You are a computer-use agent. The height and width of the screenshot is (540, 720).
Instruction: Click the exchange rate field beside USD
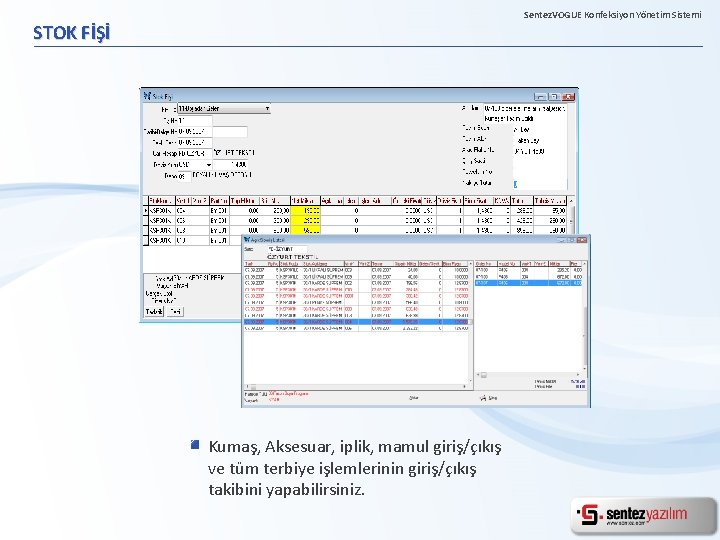click(231, 164)
